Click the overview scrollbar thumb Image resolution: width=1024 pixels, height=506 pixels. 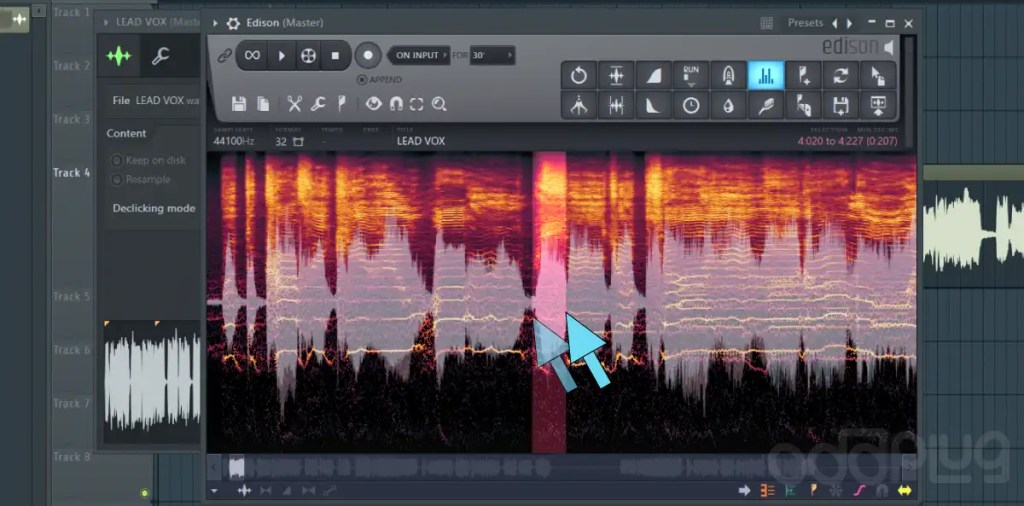[x=236, y=467]
